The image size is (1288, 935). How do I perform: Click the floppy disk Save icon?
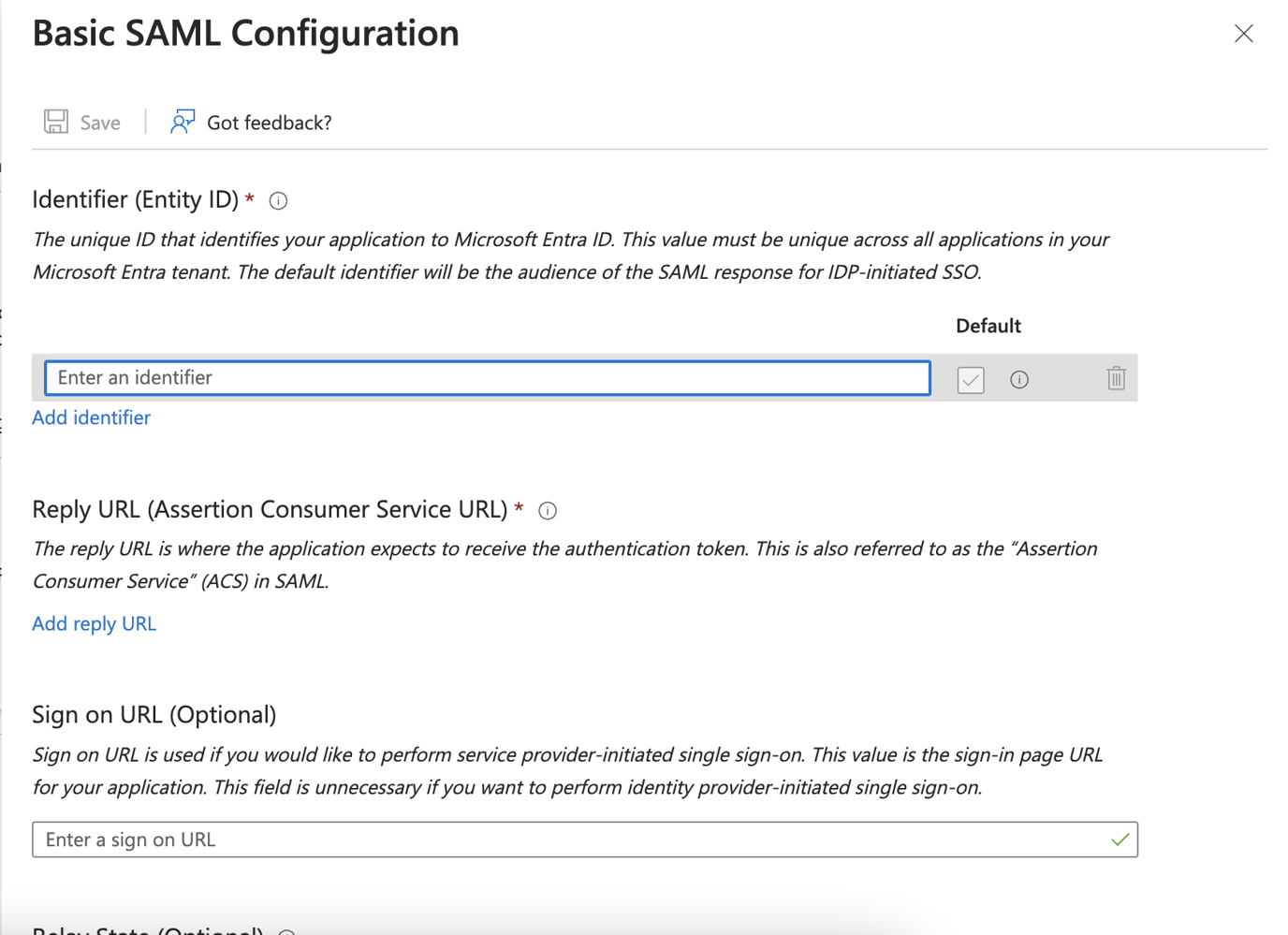click(56, 122)
